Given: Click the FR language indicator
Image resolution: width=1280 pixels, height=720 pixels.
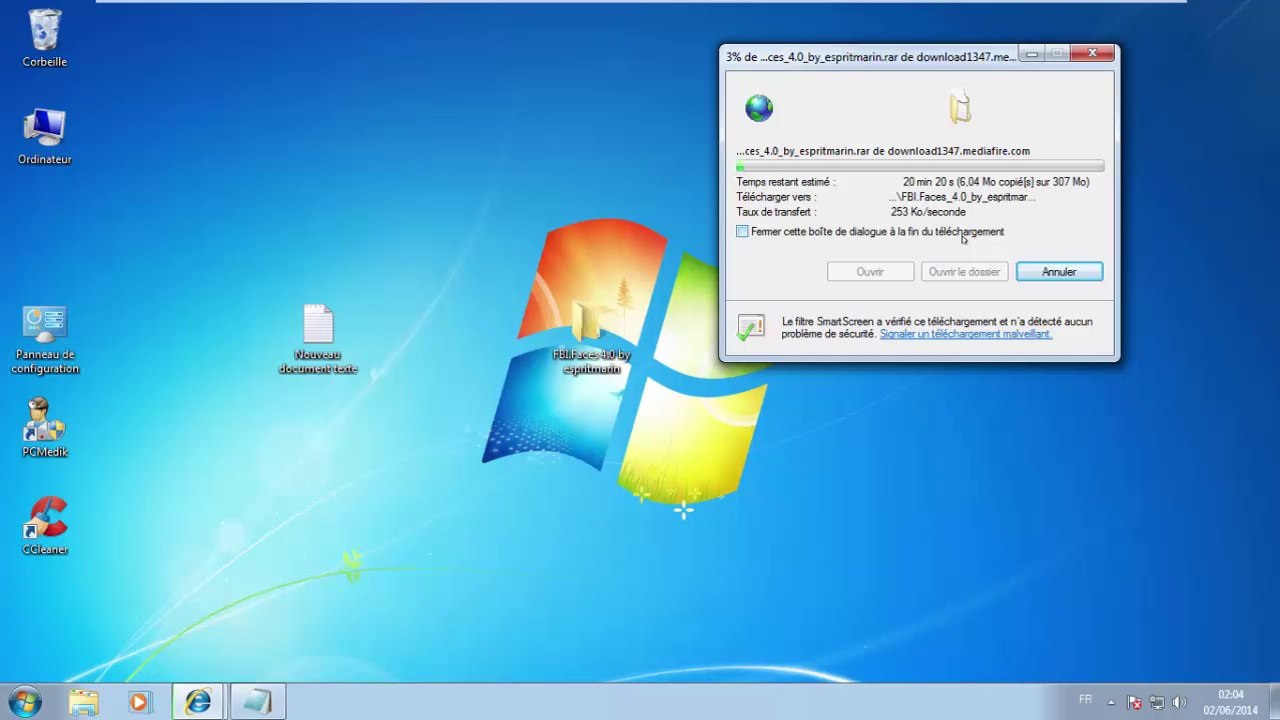Looking at the screenshot, I should pyautogui.click(x=1085, y=700).
